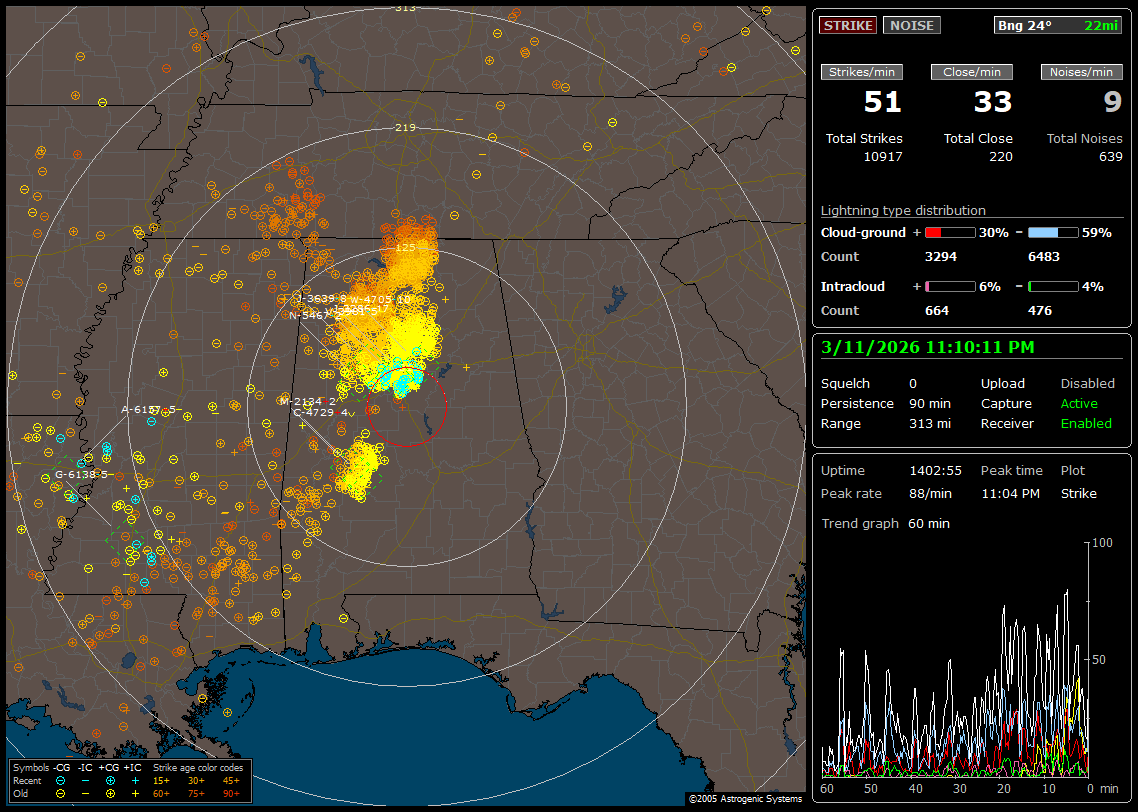Viewport: 1138px width, 812px height.
Task: Click the 60 min trend graph area
Action: click(x=955, y=660)
